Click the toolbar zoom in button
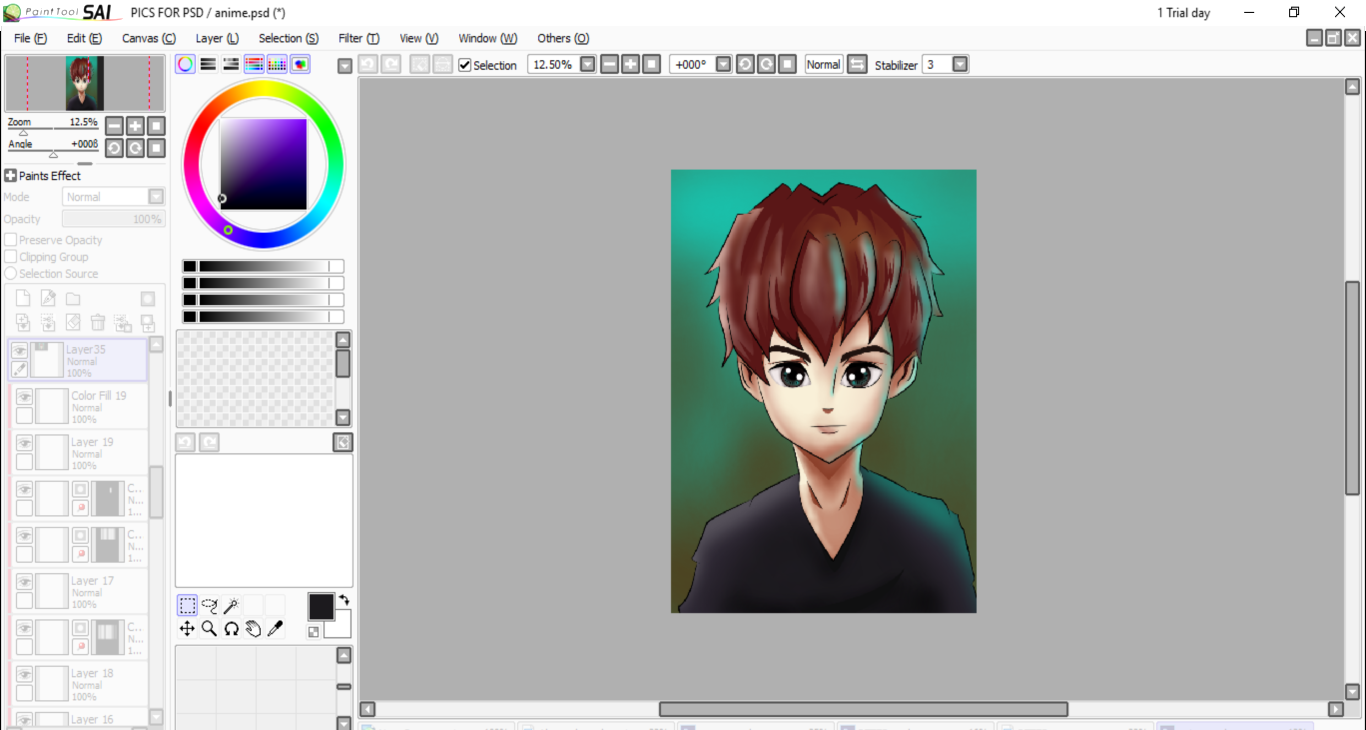This screenshot has height=730, width=1366. [x=630, y=64]
